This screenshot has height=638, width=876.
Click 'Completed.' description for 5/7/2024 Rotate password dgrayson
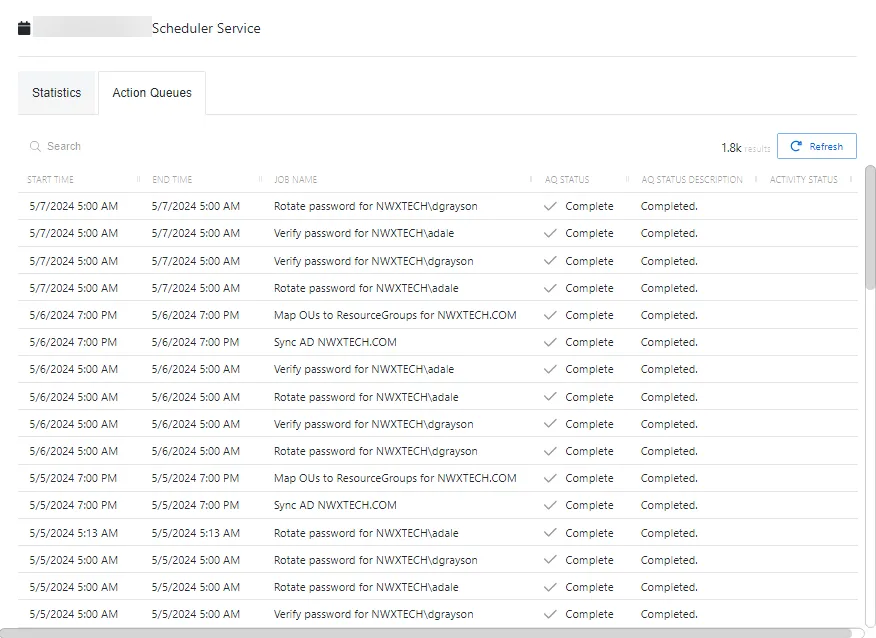tap(669, 206)
